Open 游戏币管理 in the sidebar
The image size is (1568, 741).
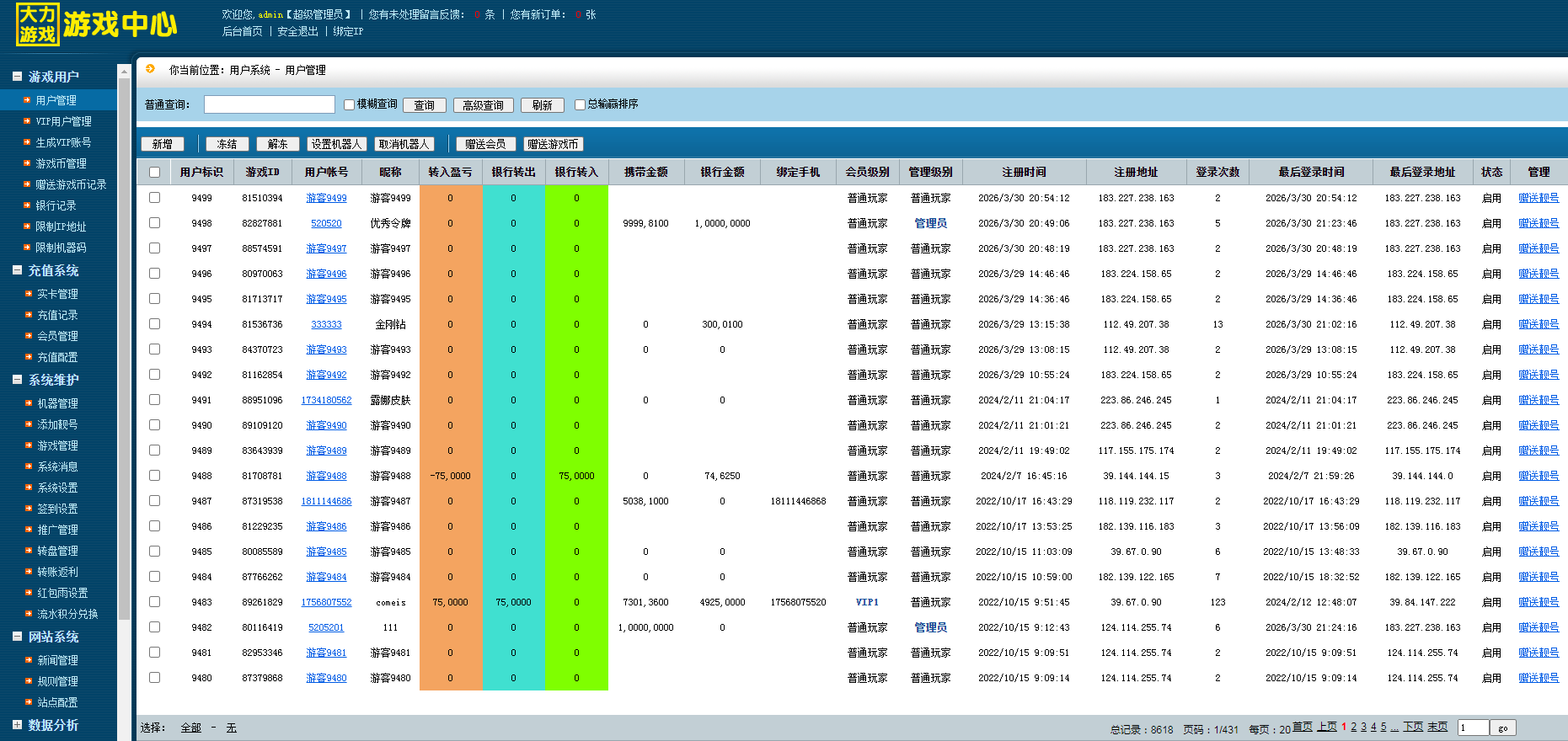(x=61, y=163)
